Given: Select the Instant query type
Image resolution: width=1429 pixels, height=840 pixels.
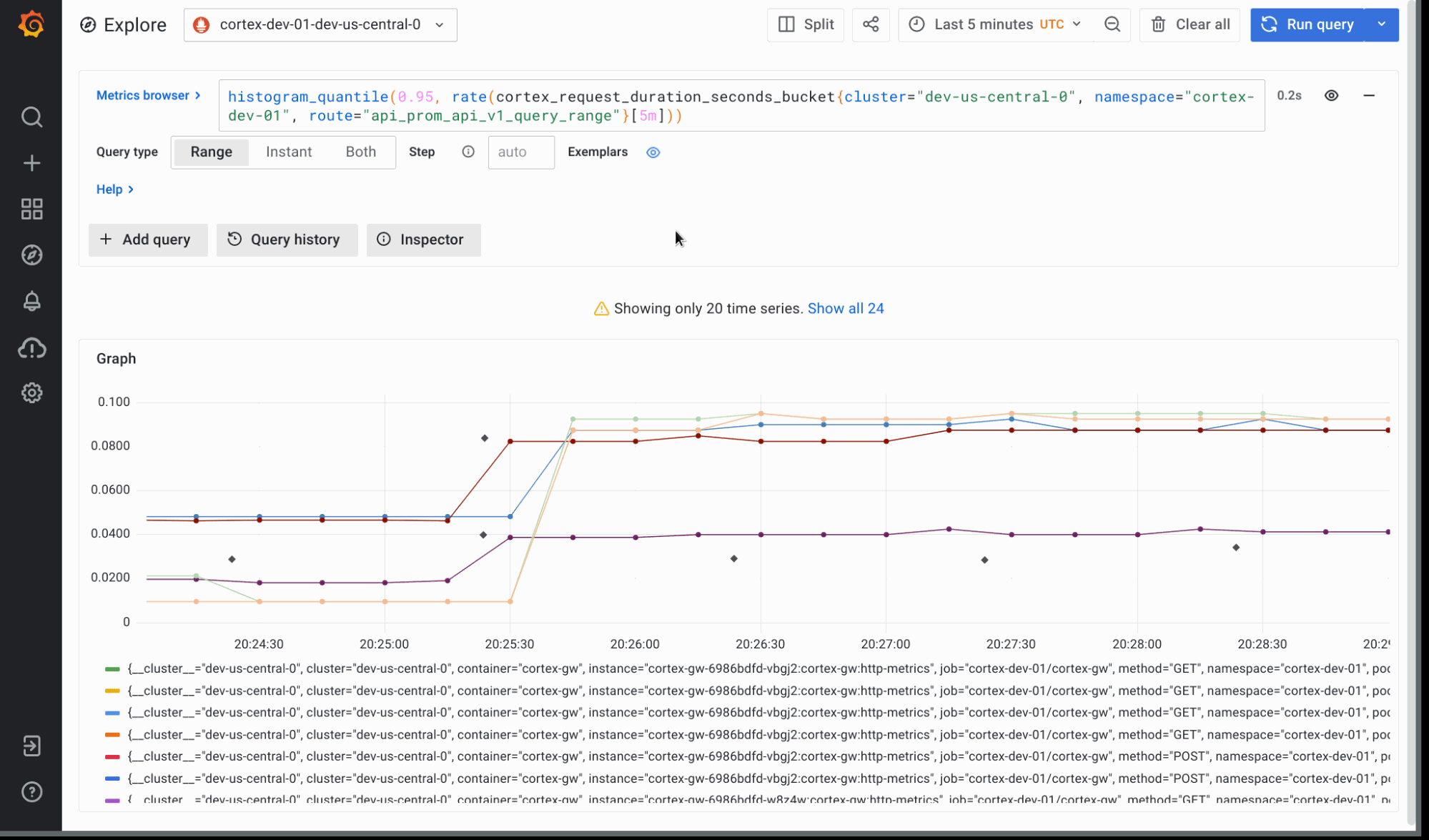Looking at the screenshot, I should (289, 152).
